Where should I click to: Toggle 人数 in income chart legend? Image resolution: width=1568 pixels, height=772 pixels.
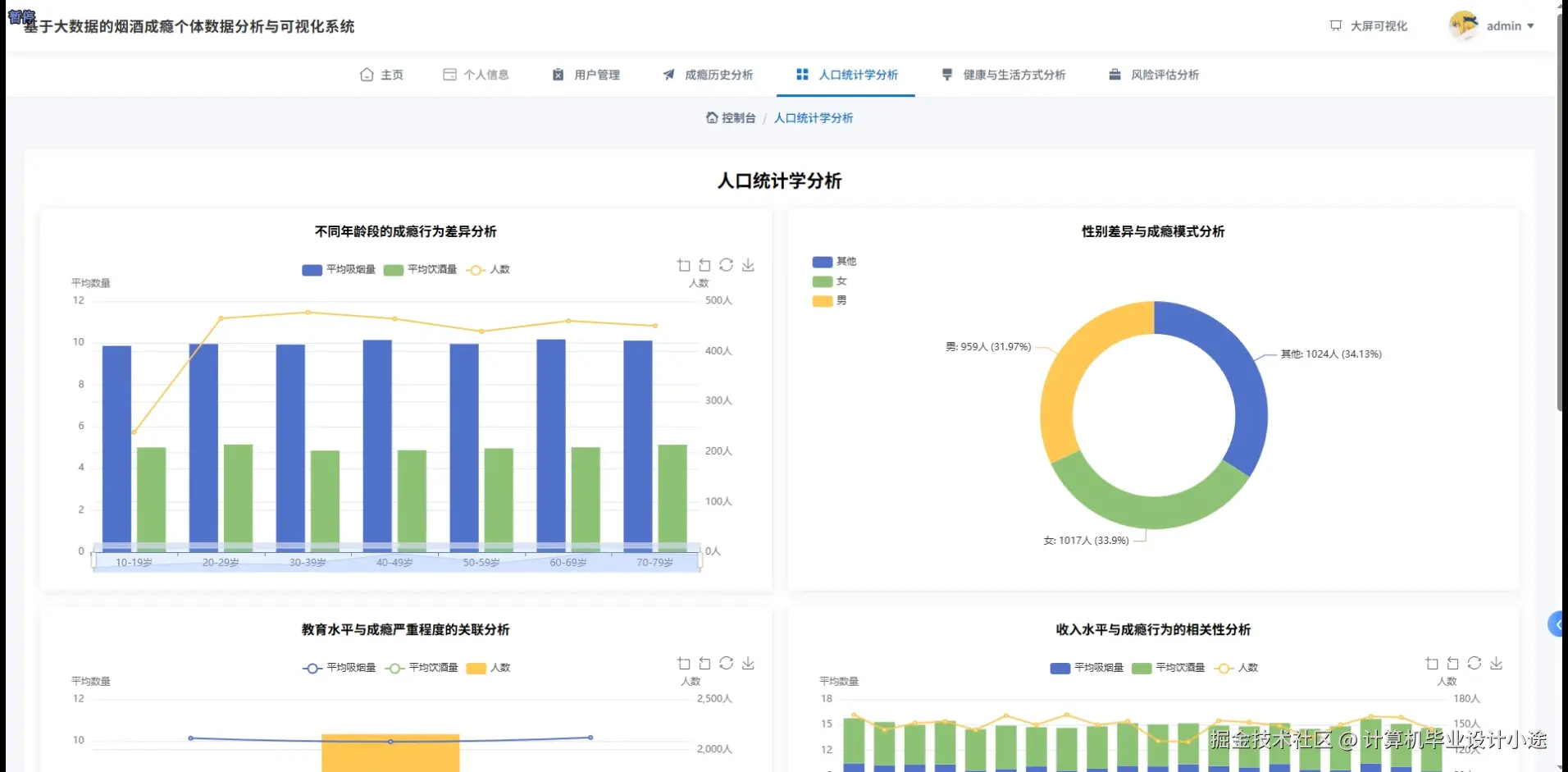pos(1237,668)
